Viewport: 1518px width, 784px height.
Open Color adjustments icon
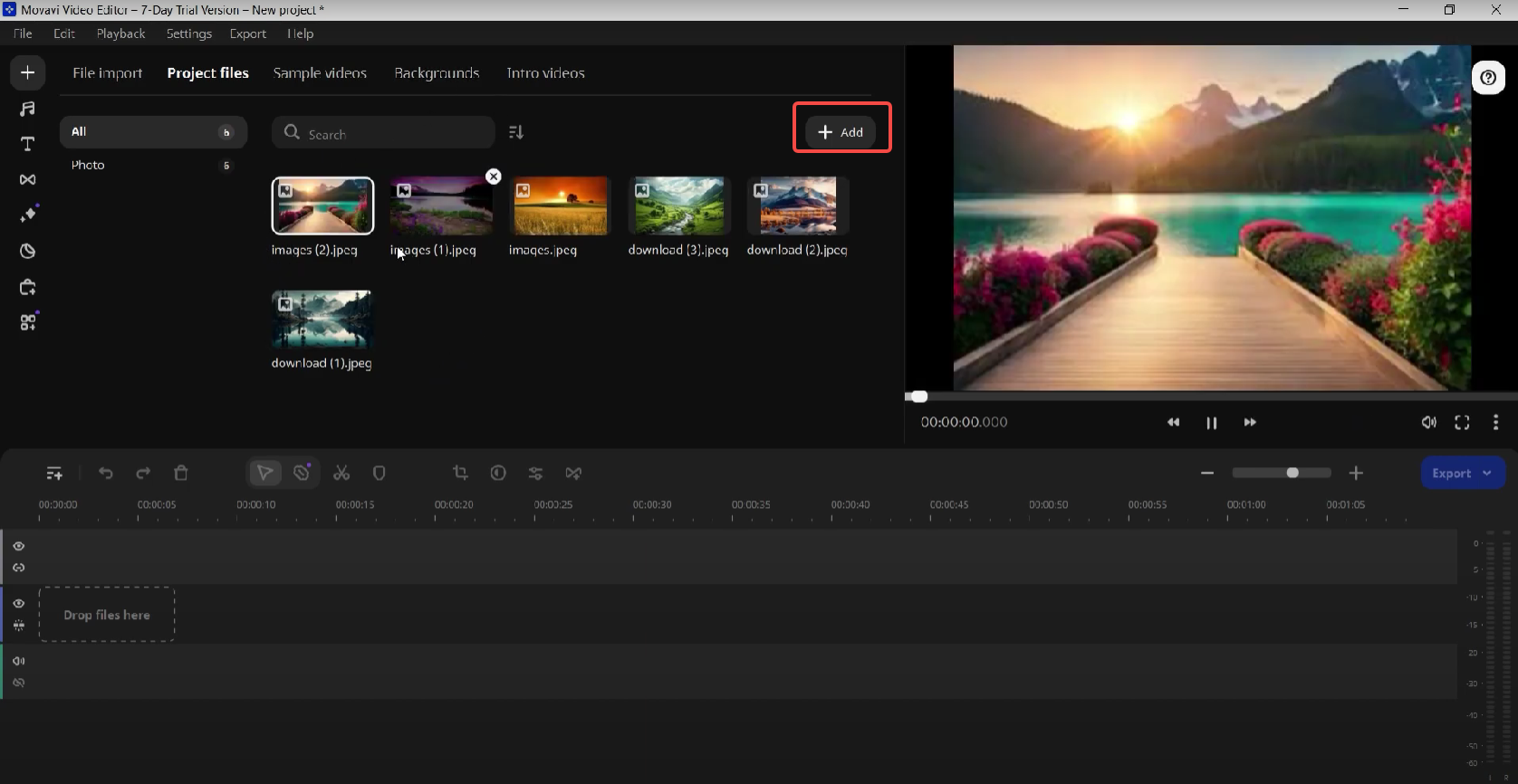[498, 473]
